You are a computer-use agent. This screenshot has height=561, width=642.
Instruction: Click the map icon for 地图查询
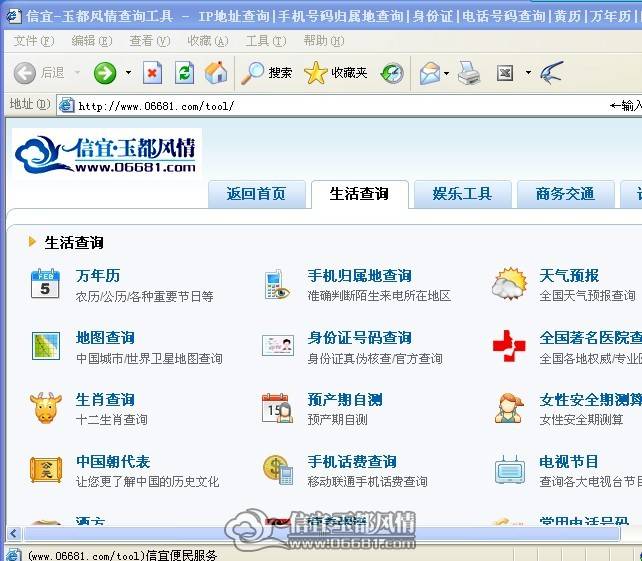coord(46,346)
